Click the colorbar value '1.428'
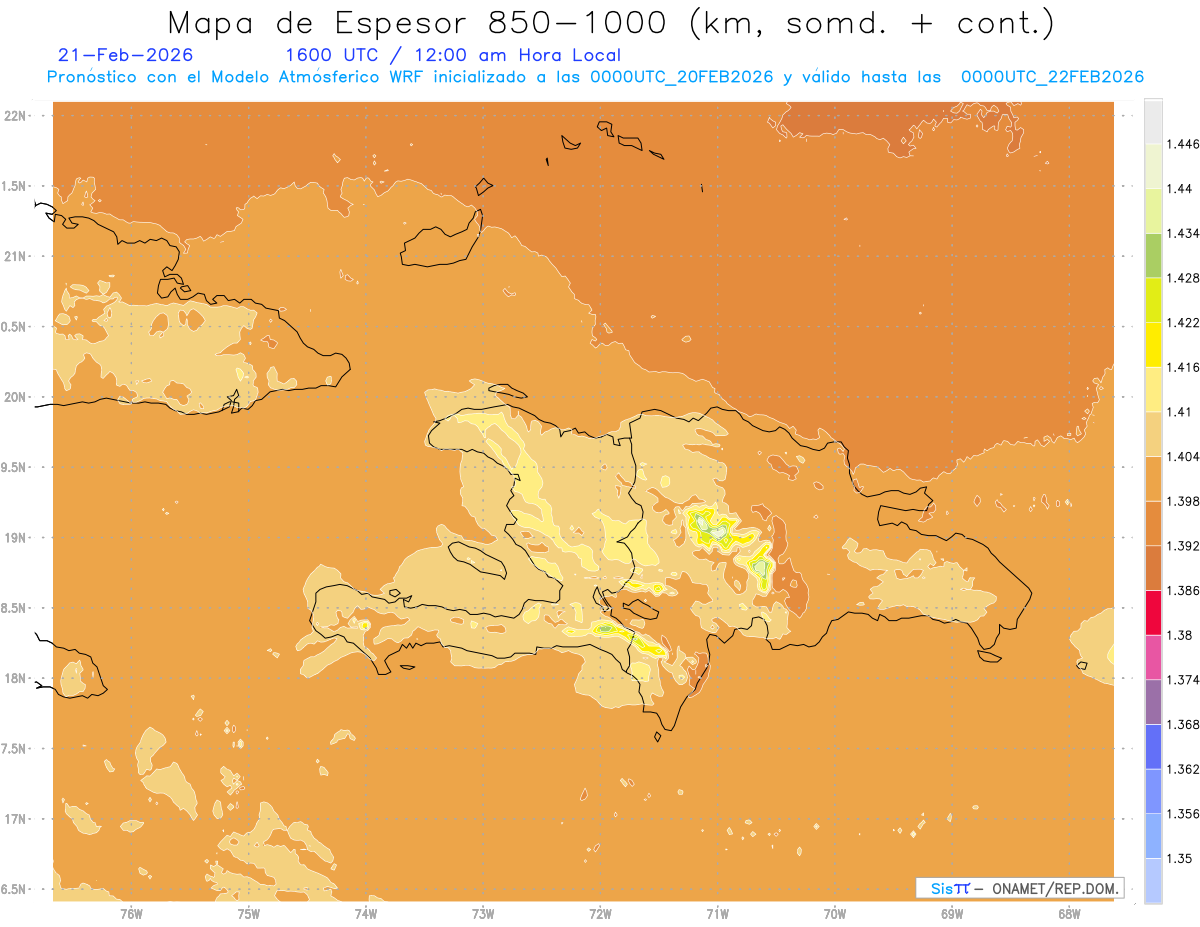Image resolution: width=1200 pixels, height=927 pixels. coord(1184,278)
